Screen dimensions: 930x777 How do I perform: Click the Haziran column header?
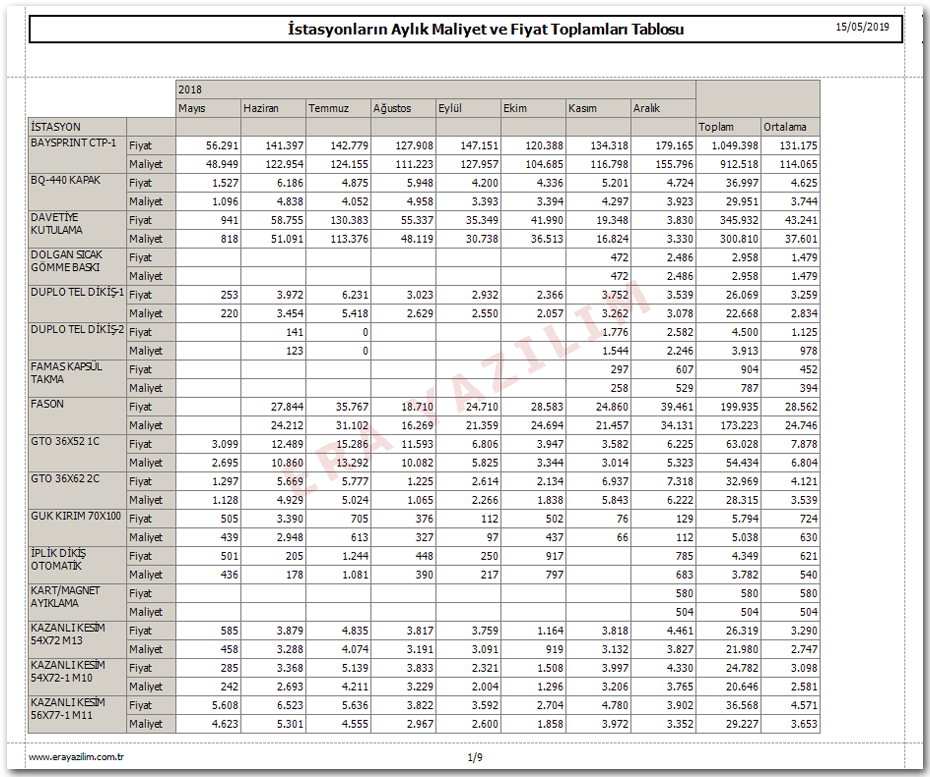[260, 108]
